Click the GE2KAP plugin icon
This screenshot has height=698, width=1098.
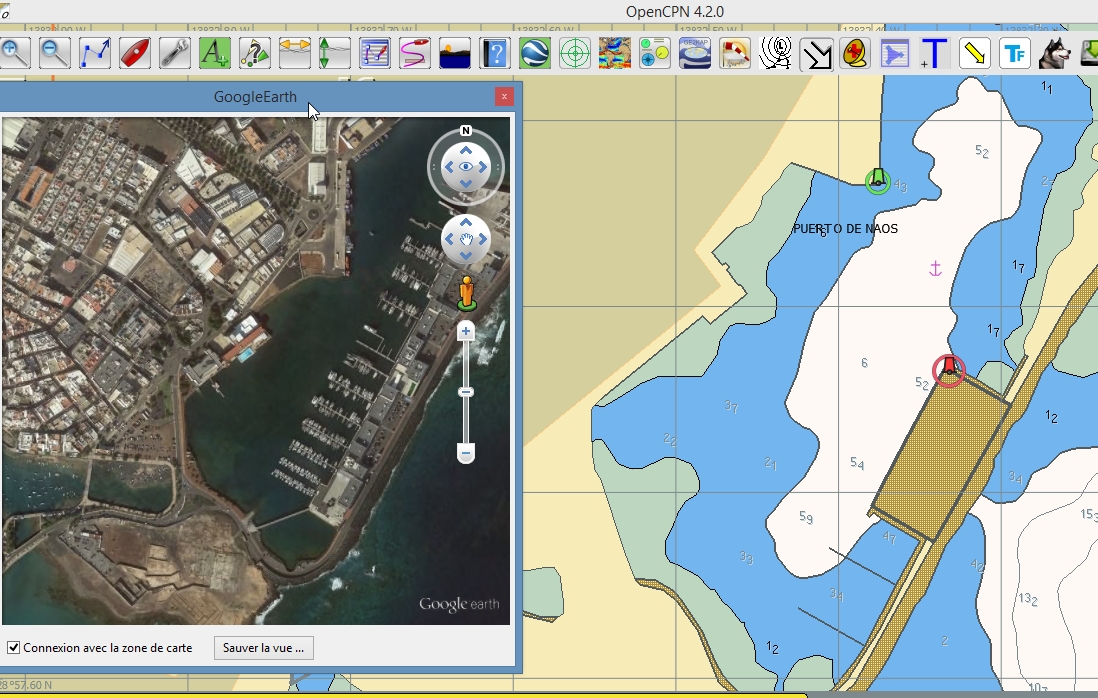click(695, 53)
